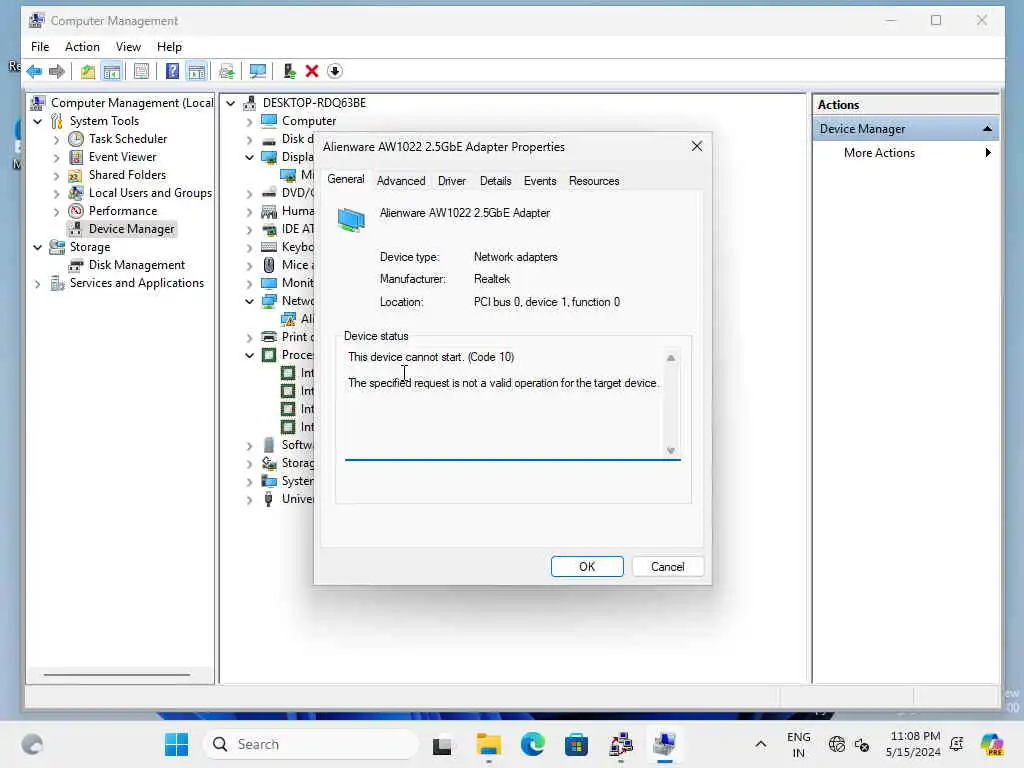This screenshot has height=768, width=1024.
Task: Select Services and Applications node
Action: tap(136, 283)
